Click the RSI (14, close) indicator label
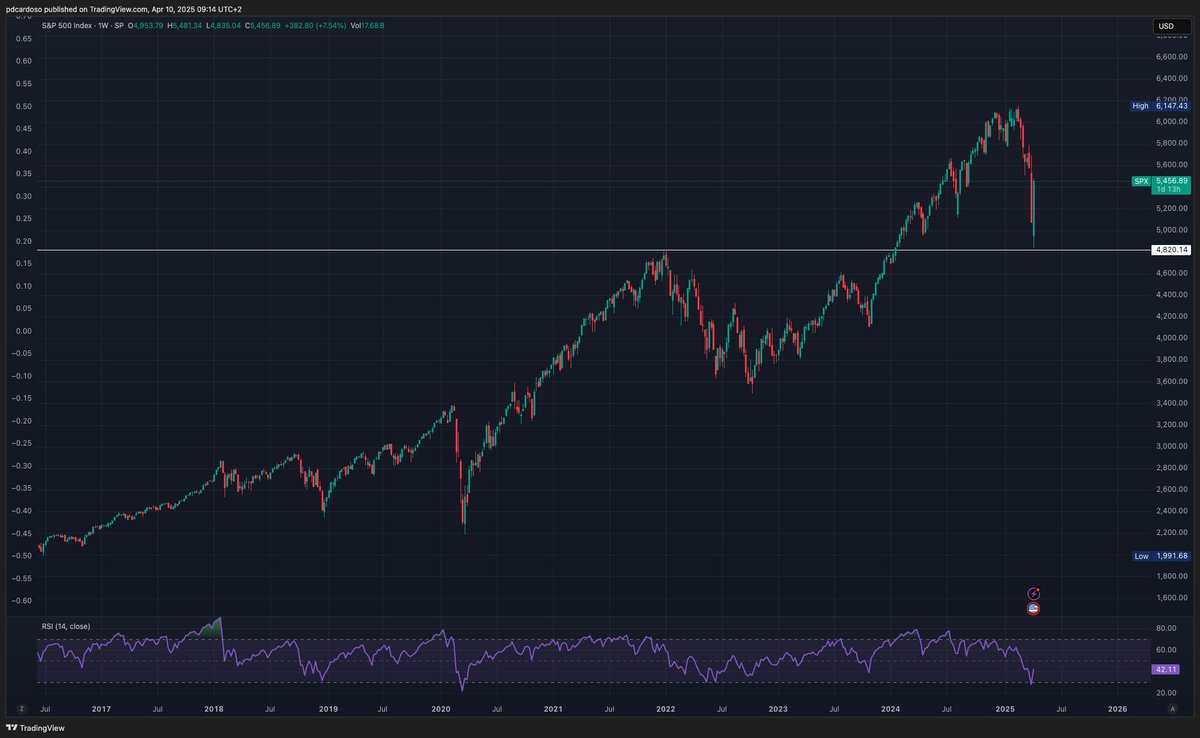Viewport: 1200px width, 738px height. [65, 626]
